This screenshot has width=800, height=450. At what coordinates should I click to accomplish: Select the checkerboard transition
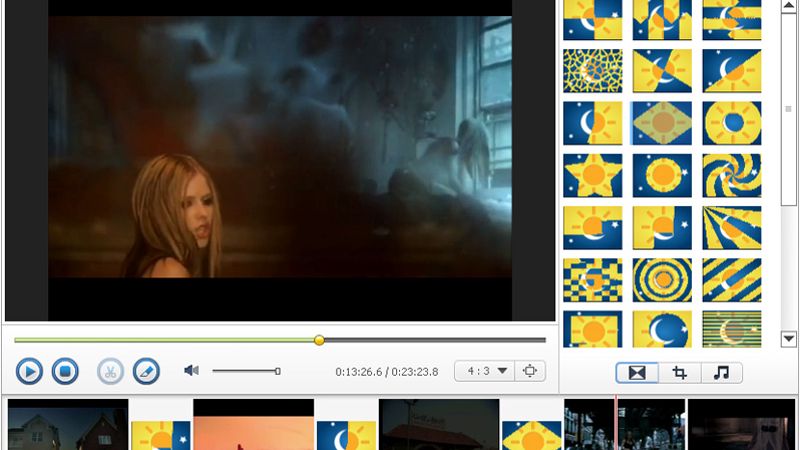click(x=593, y=280)
